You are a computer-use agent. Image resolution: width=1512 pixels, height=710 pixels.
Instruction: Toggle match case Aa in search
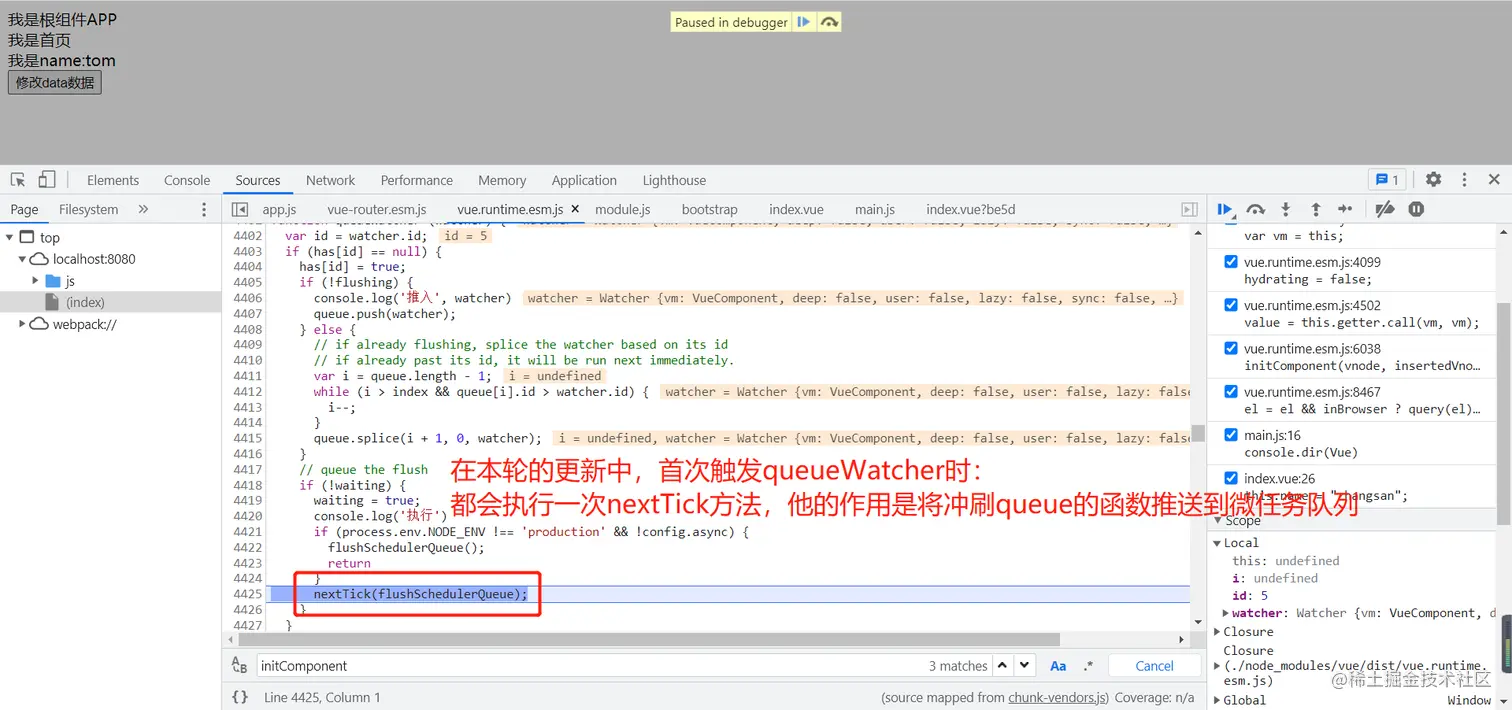point(1058,666)
